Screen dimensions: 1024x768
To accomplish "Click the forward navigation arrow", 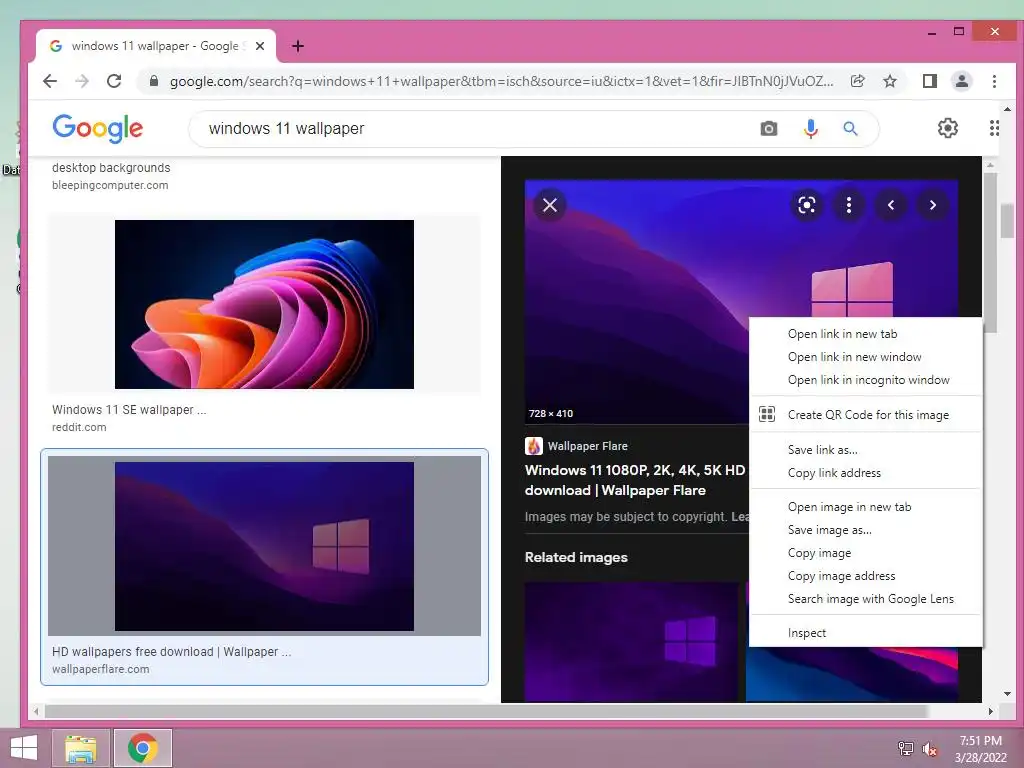I will click(x=82, y=81).
